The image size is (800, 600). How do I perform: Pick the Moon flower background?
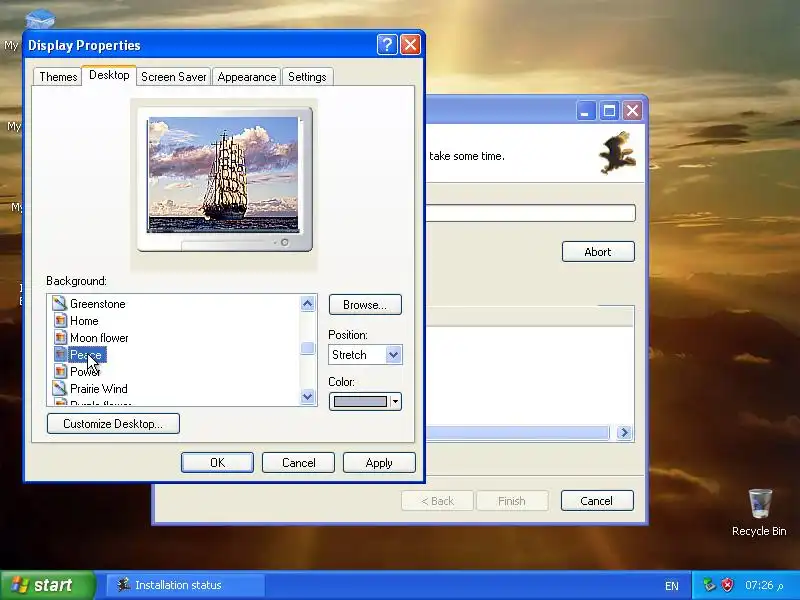tap(99, 338)
